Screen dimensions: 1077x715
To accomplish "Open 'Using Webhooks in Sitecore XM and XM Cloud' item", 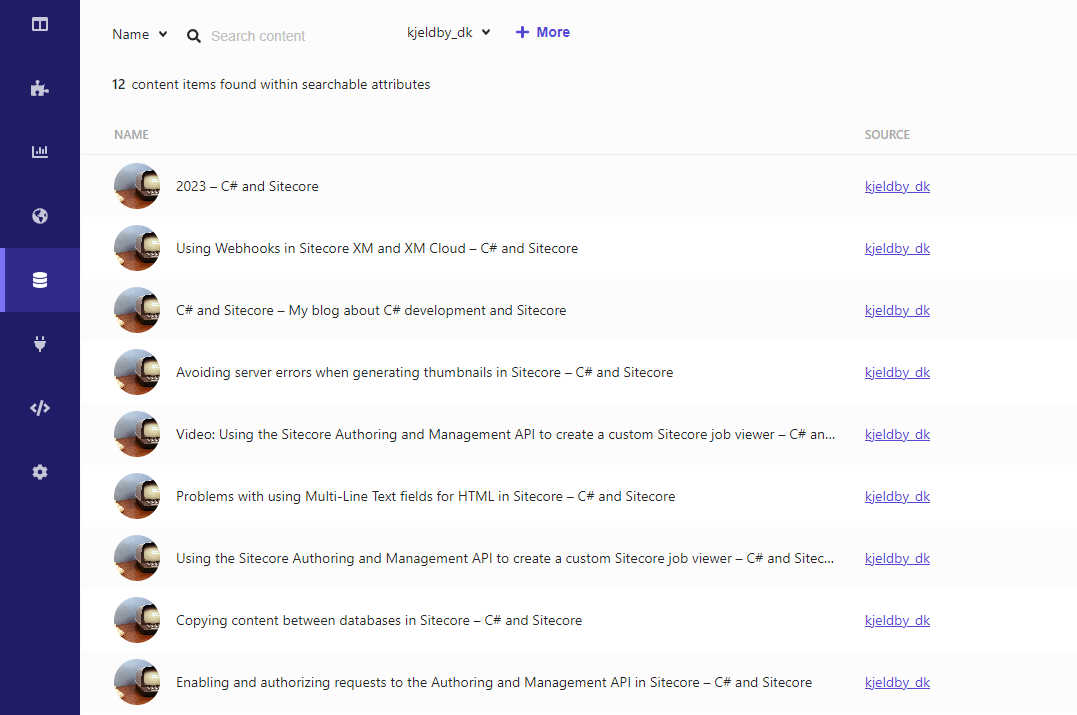I will (x=377, y=248).
